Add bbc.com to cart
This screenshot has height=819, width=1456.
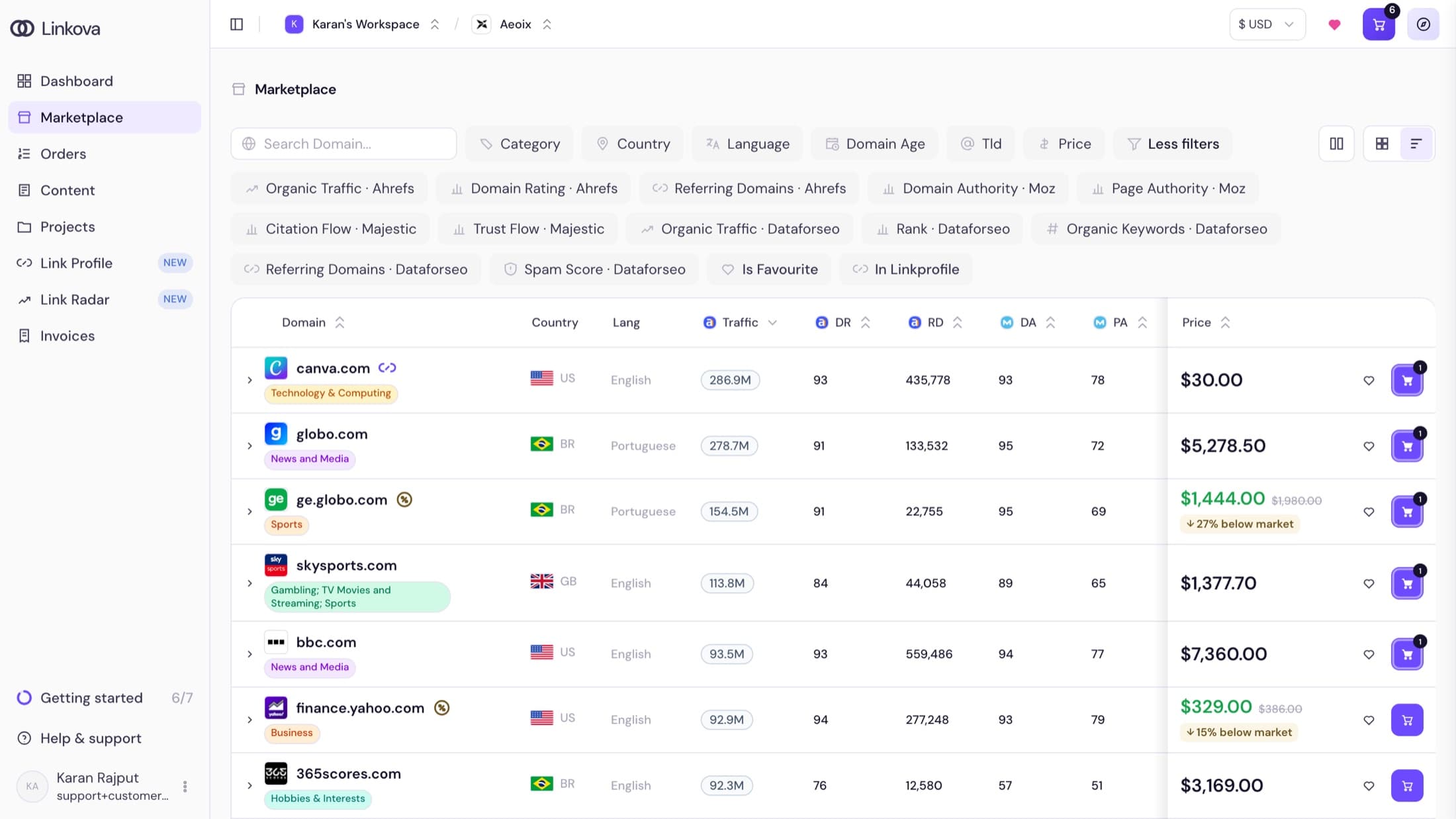1407,654
